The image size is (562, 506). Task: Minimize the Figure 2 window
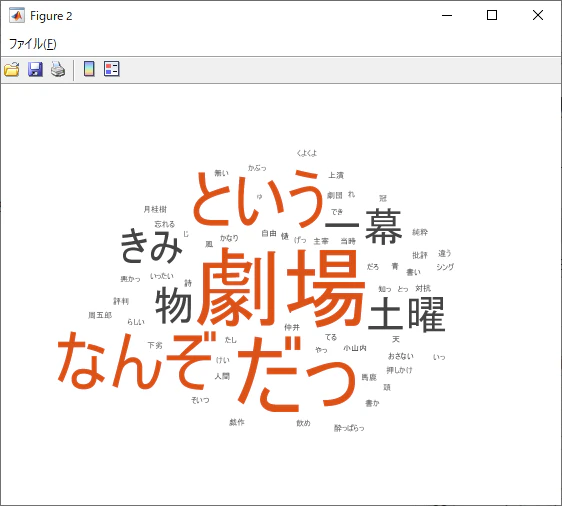tap(447, 15)
